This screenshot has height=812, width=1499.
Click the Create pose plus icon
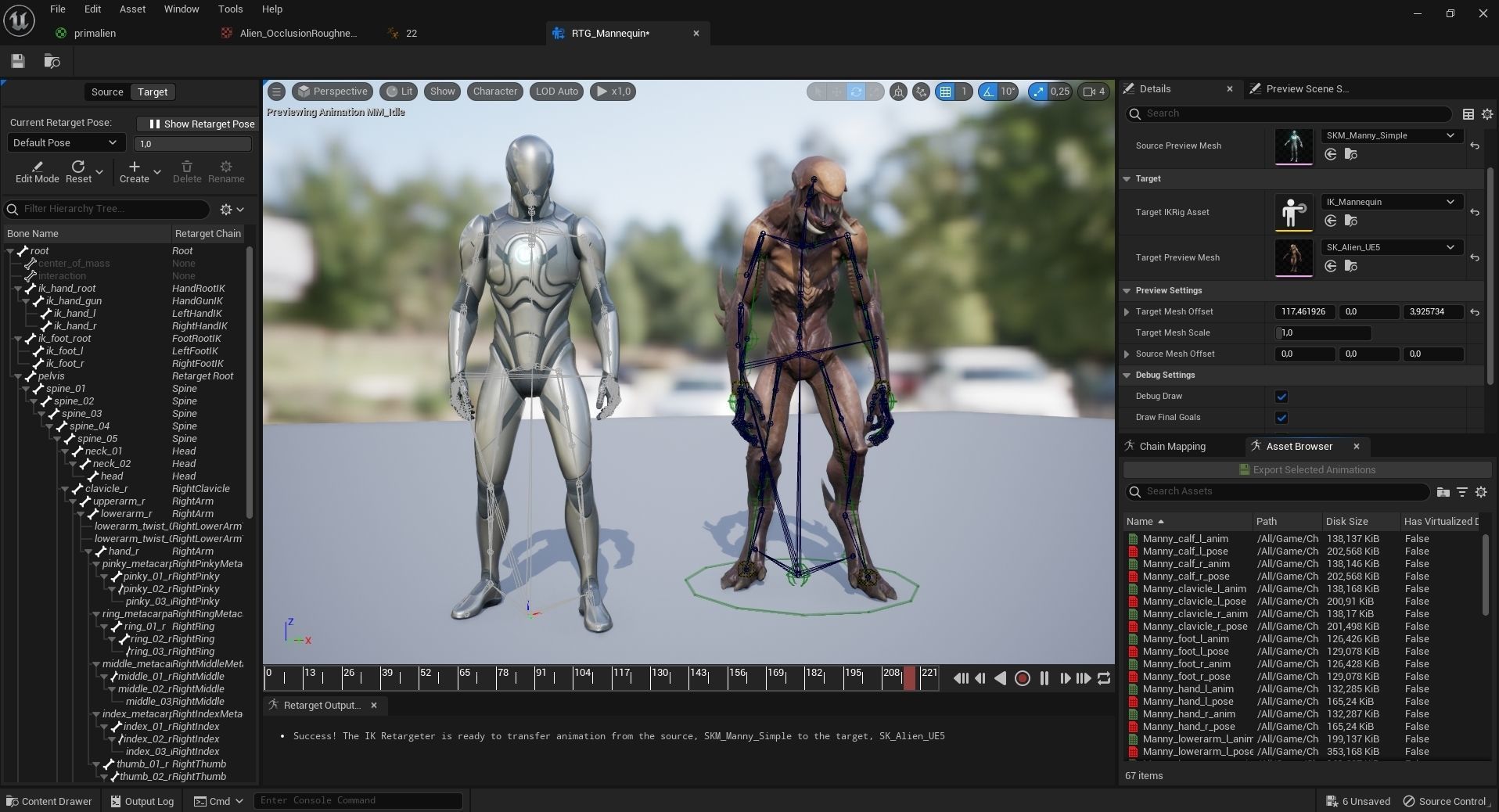pyautogui.click(x=134, y=167)
